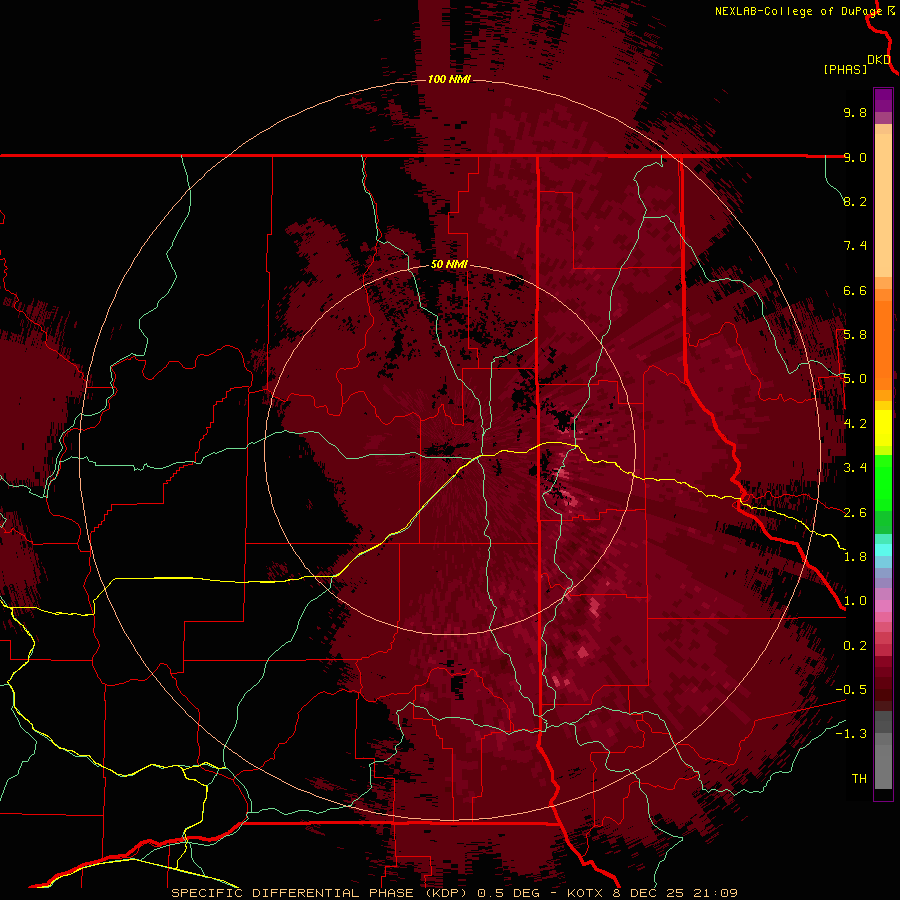Click the 0.2 scale value

[855, 646]
